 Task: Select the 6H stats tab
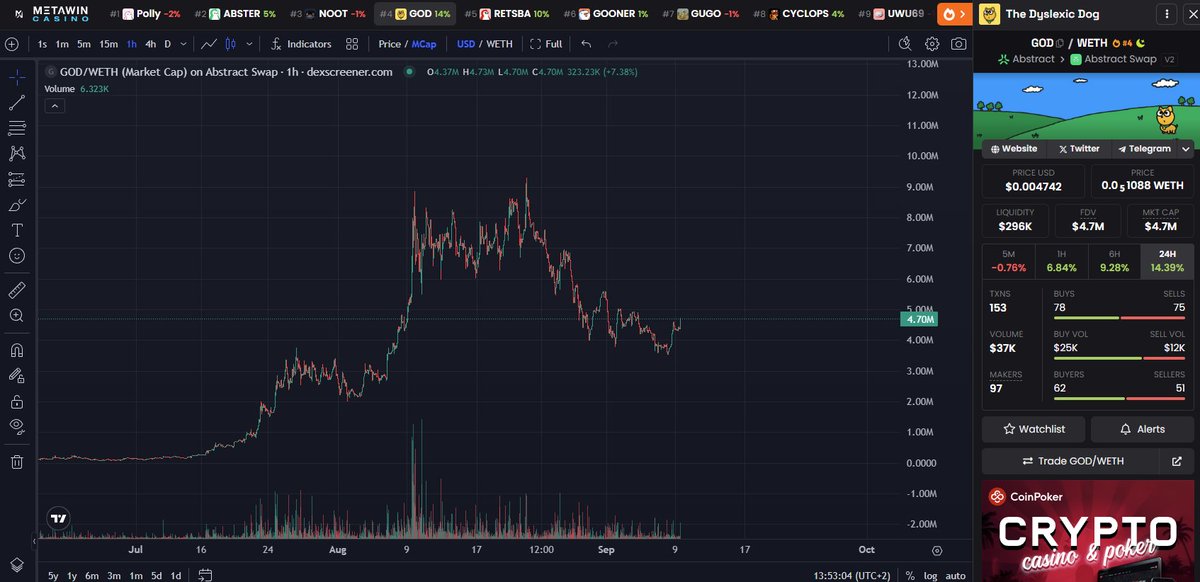click(x=1114, y=261)
